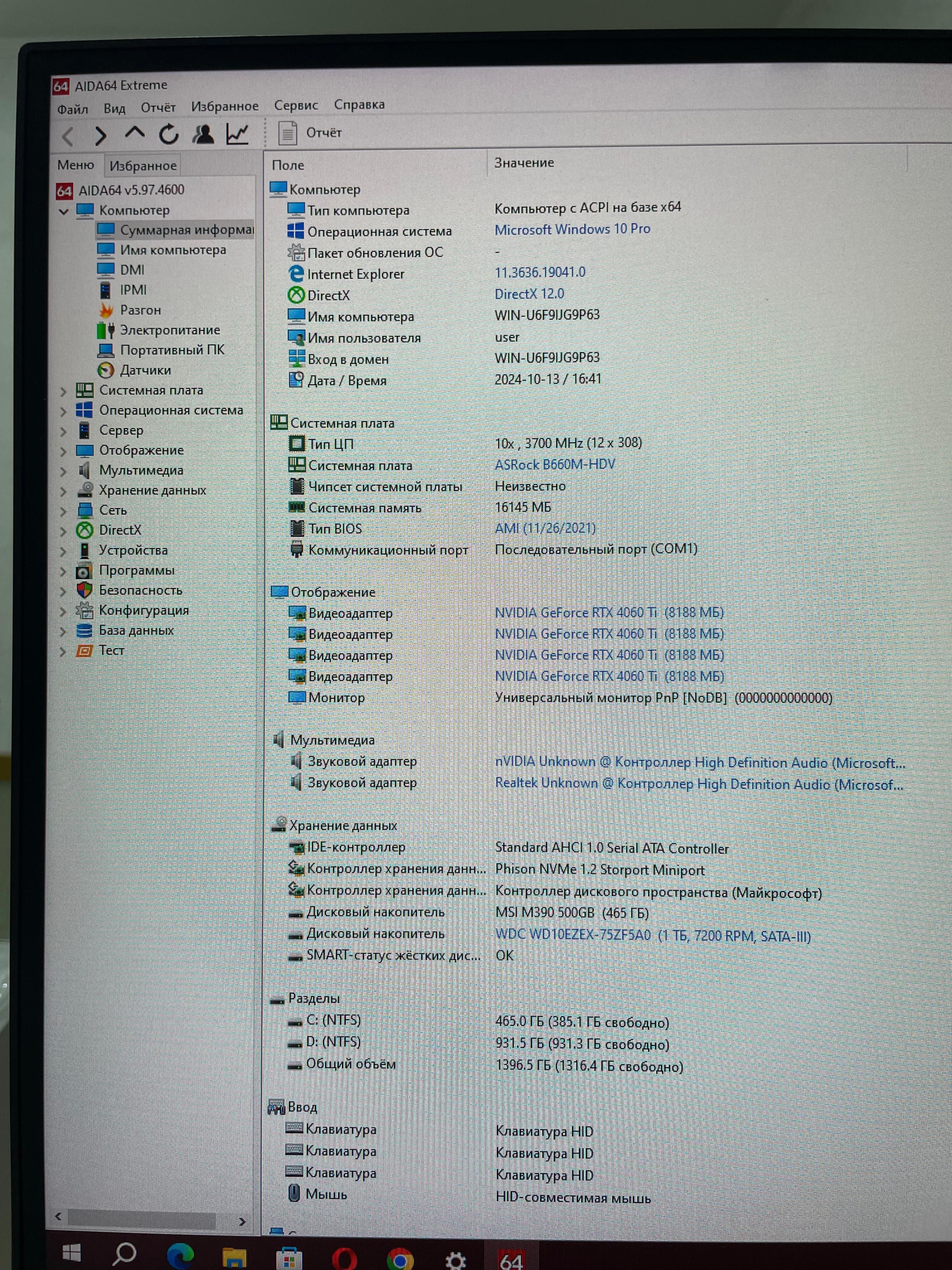The width and height of the screenshot is (952, 1270).
Task: Expand the Сервер tree node
Action: click(63, 432)
